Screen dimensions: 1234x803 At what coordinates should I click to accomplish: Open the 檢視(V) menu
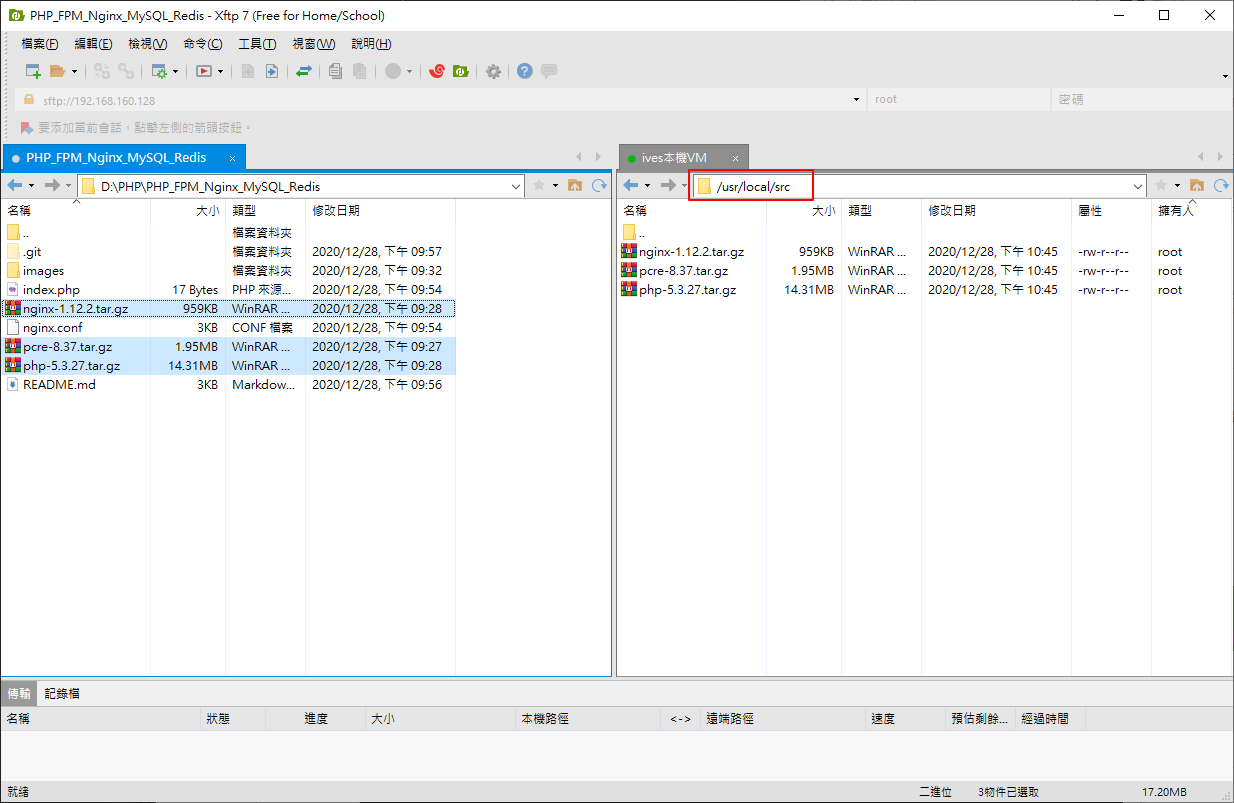point(148,44)
